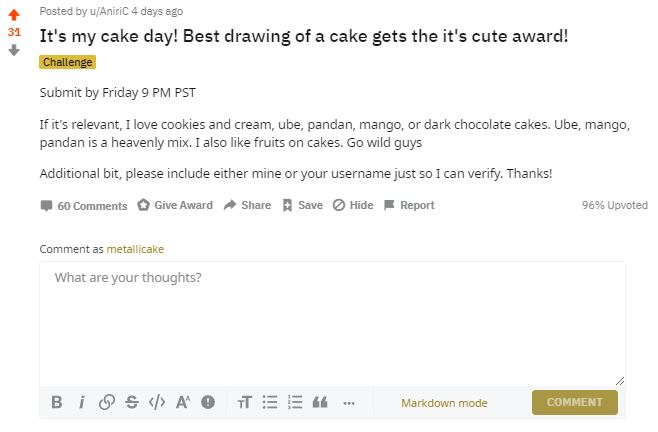The height and width of the screenshot is (432, 658).
Task: Toggle strikethrough formatting
Action: 132,402
